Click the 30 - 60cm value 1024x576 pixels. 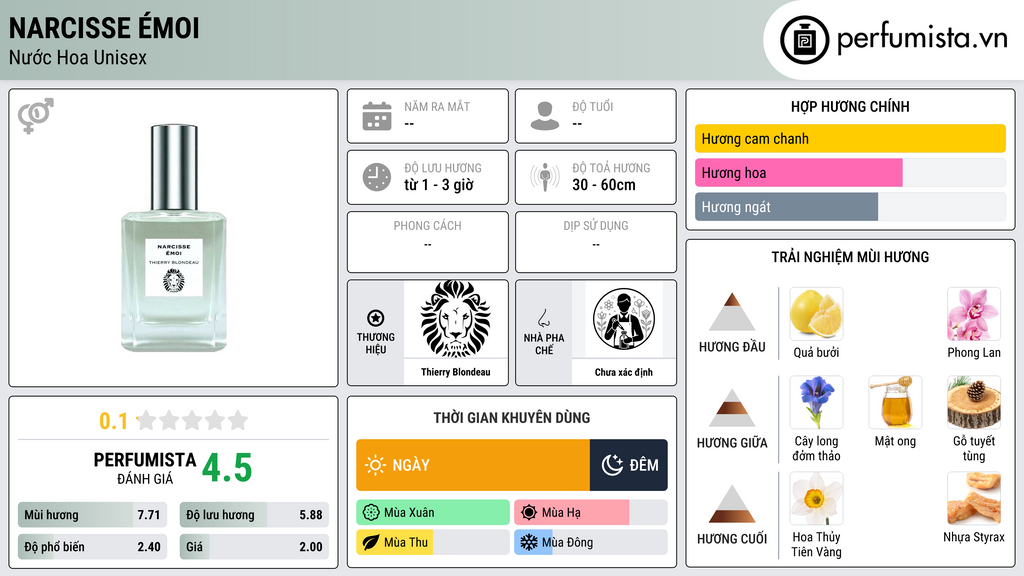click(603, 185)
